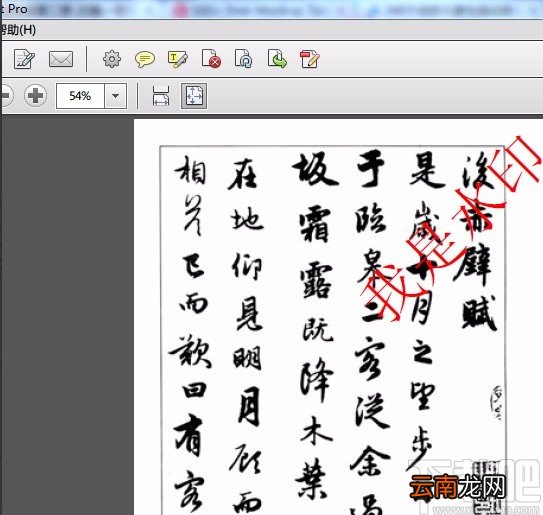Screen dimensions: 543x515
Task: Open the gear settings icon
Action: point(112,59)
